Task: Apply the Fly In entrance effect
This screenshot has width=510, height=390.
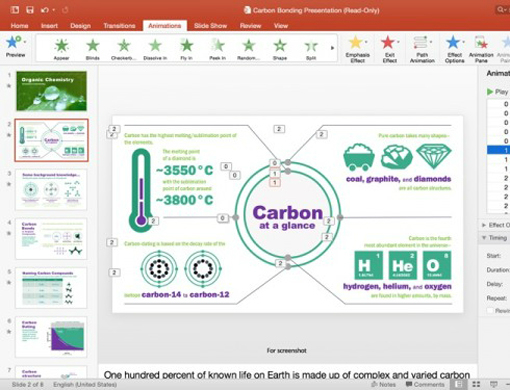Action: [x=186, y=49]
